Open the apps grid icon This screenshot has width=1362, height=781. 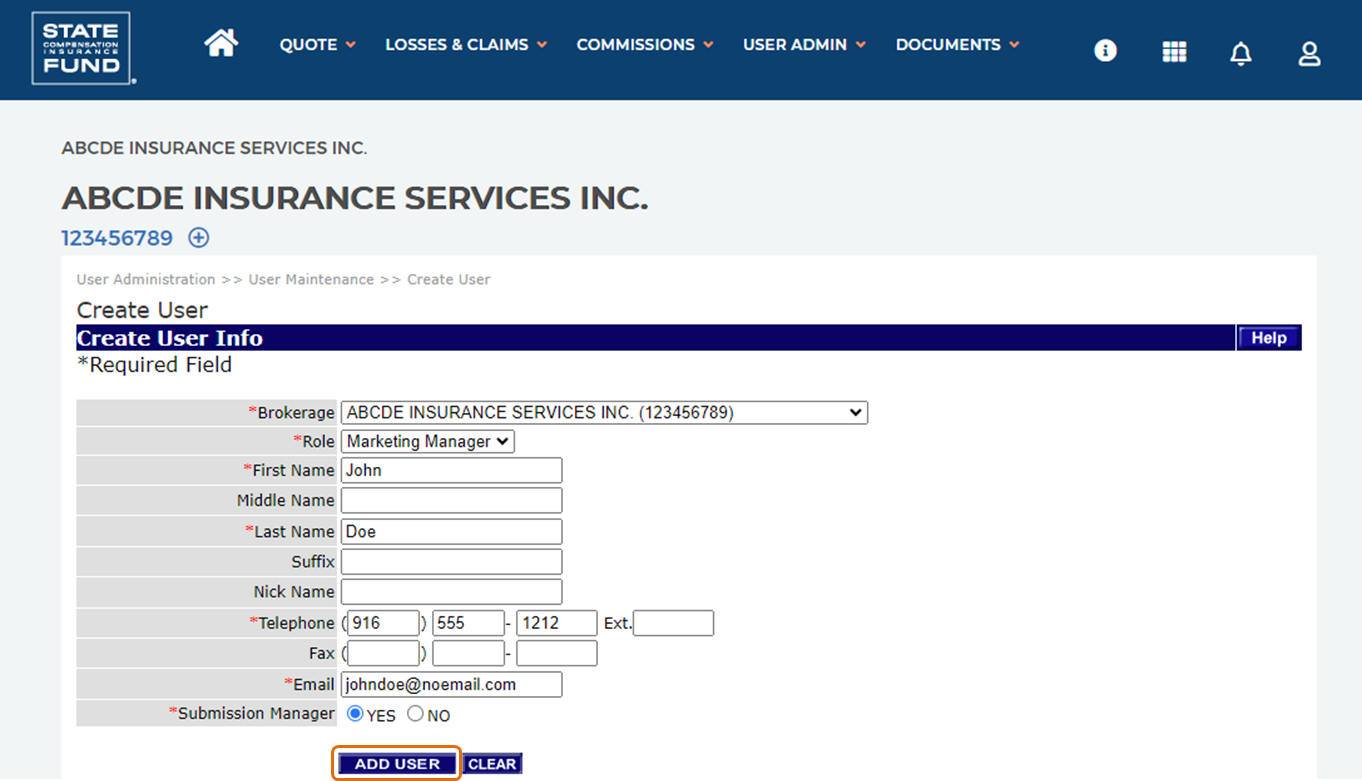[x=1174, y=52]
